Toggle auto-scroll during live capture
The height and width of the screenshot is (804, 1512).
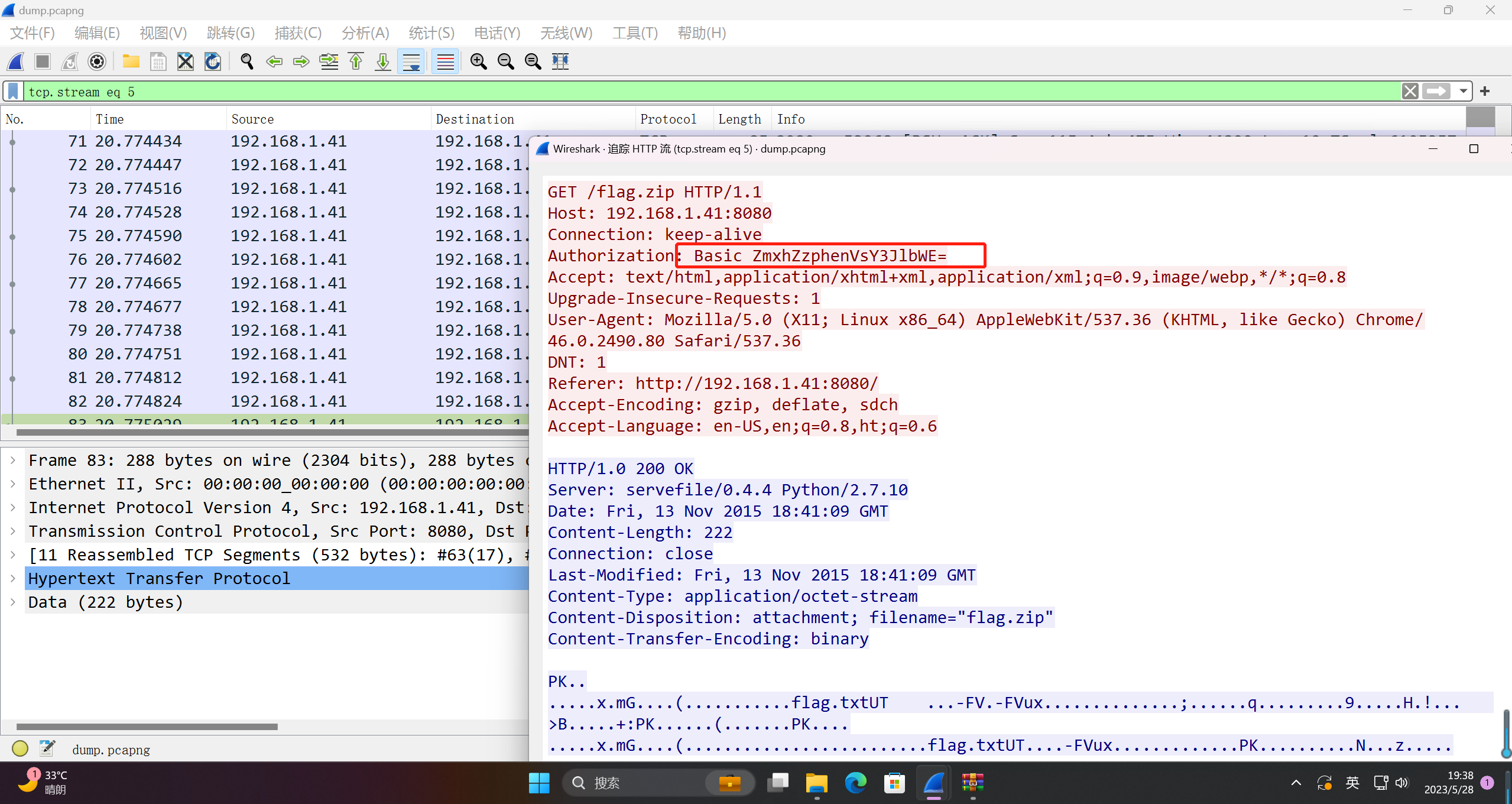(411, 61)
